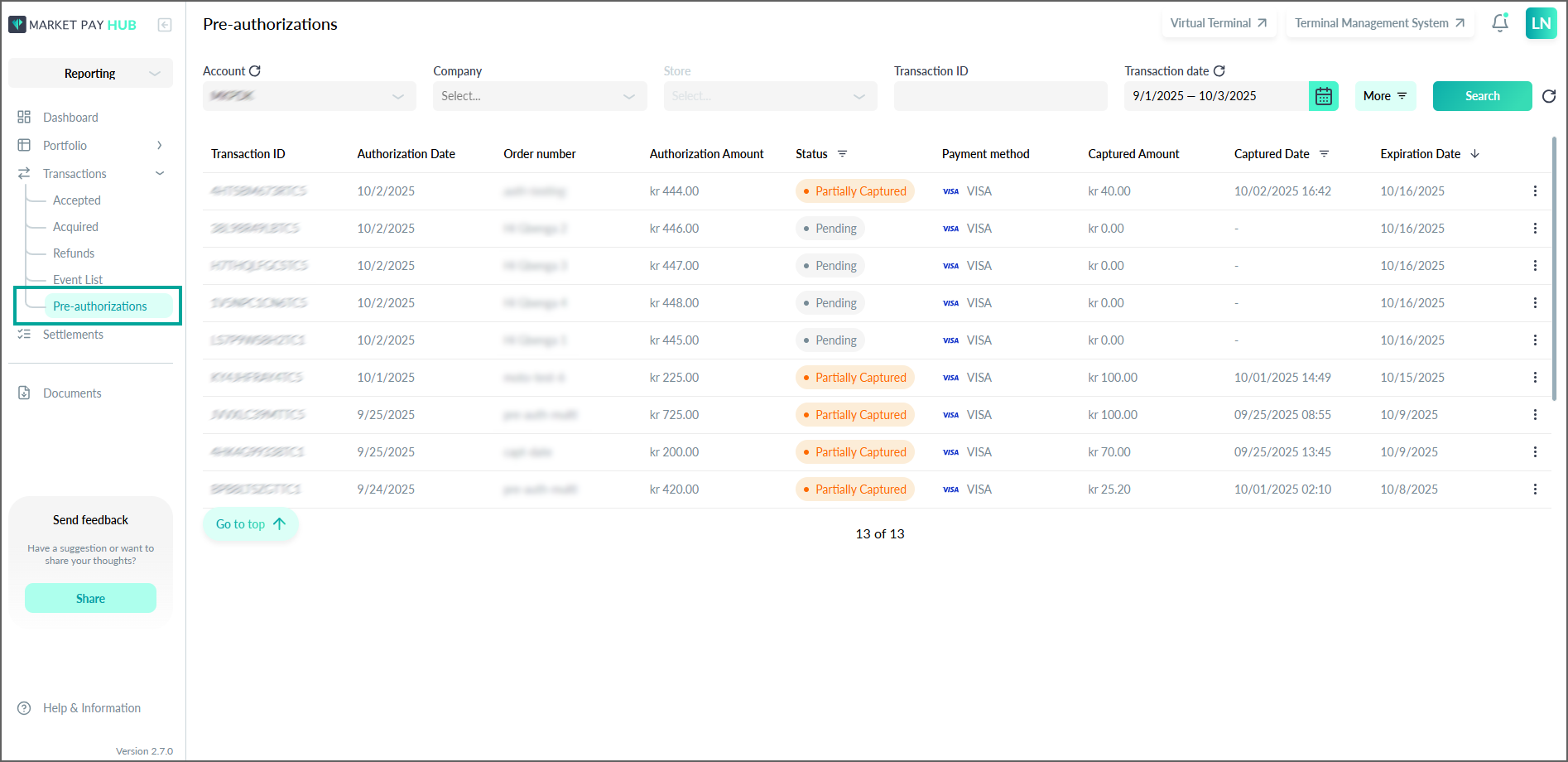The height and width of the screenshot is (762, 1568).
Task: Collapse the sidebar with the arrow icon
Action: (165, 25)
